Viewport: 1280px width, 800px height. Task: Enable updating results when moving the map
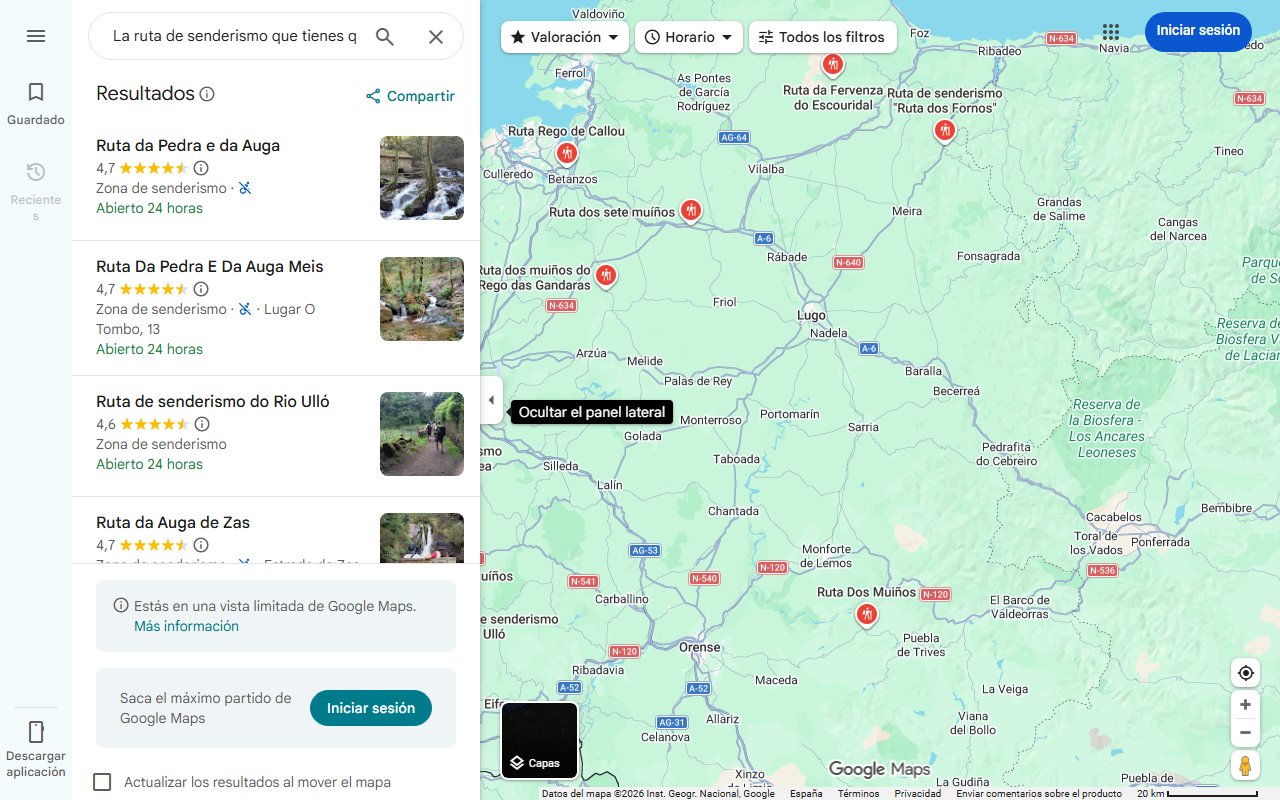click(102, 782)
